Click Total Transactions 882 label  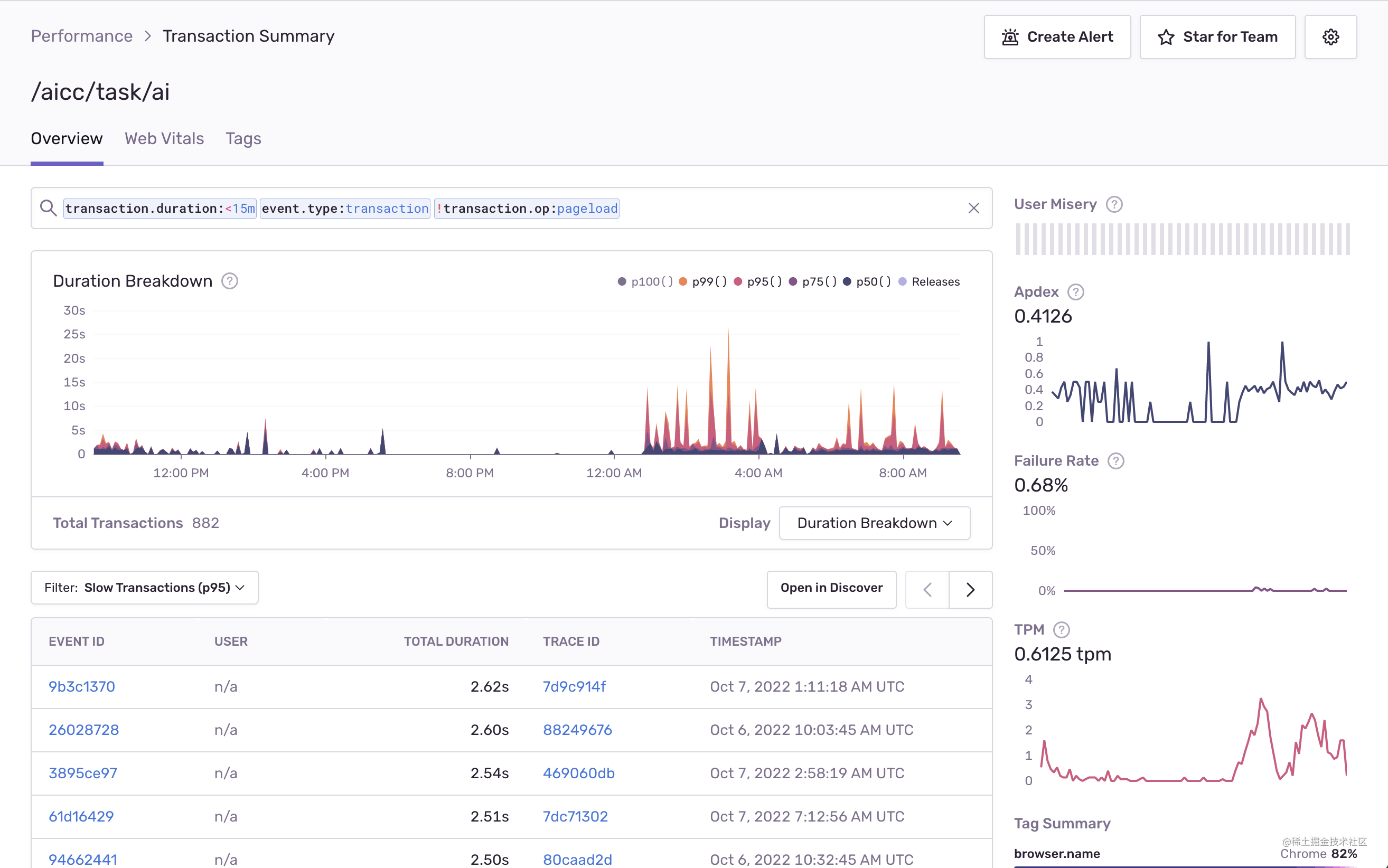point(136,522)
